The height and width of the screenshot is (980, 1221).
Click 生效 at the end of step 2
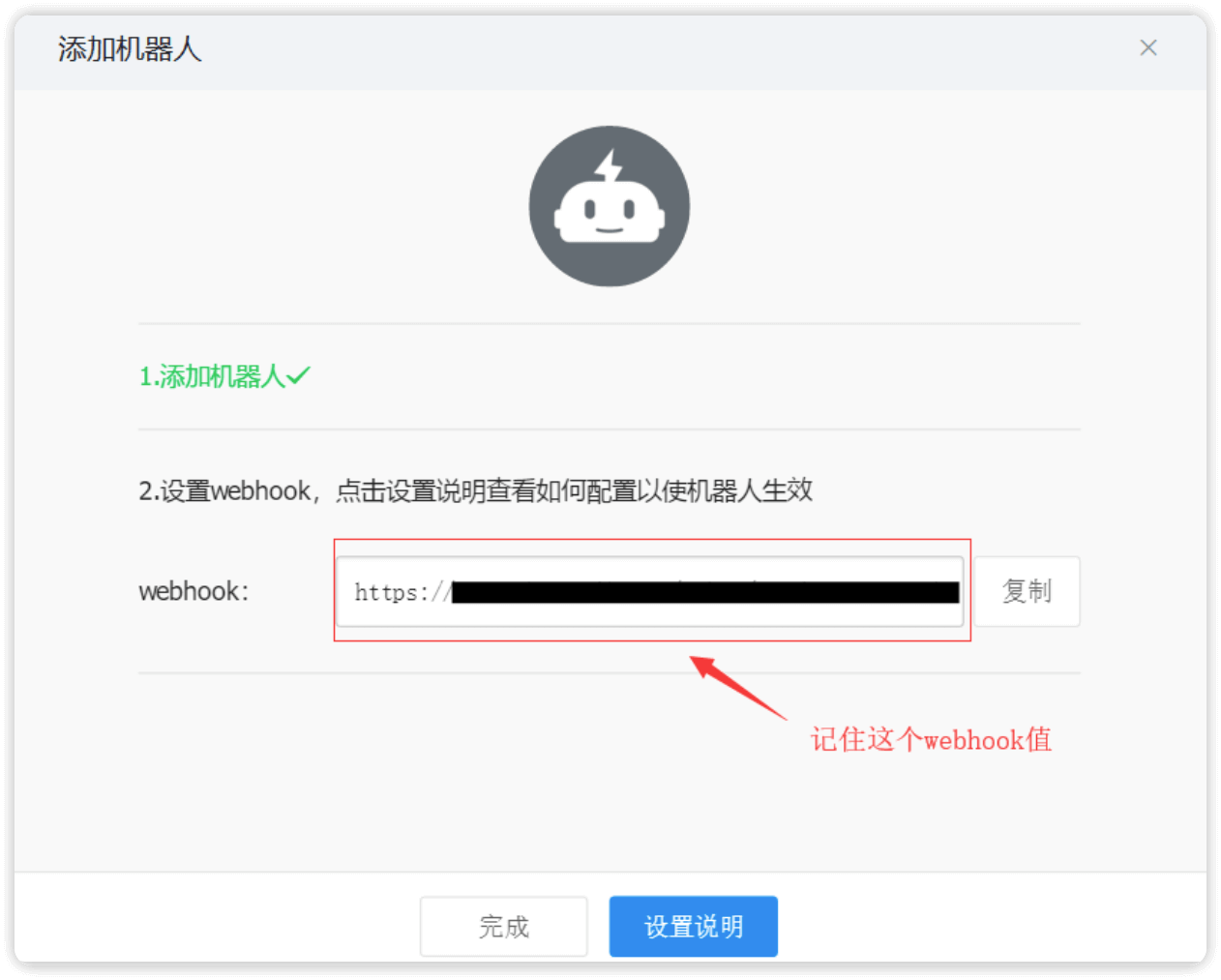[x=788, y=490]
